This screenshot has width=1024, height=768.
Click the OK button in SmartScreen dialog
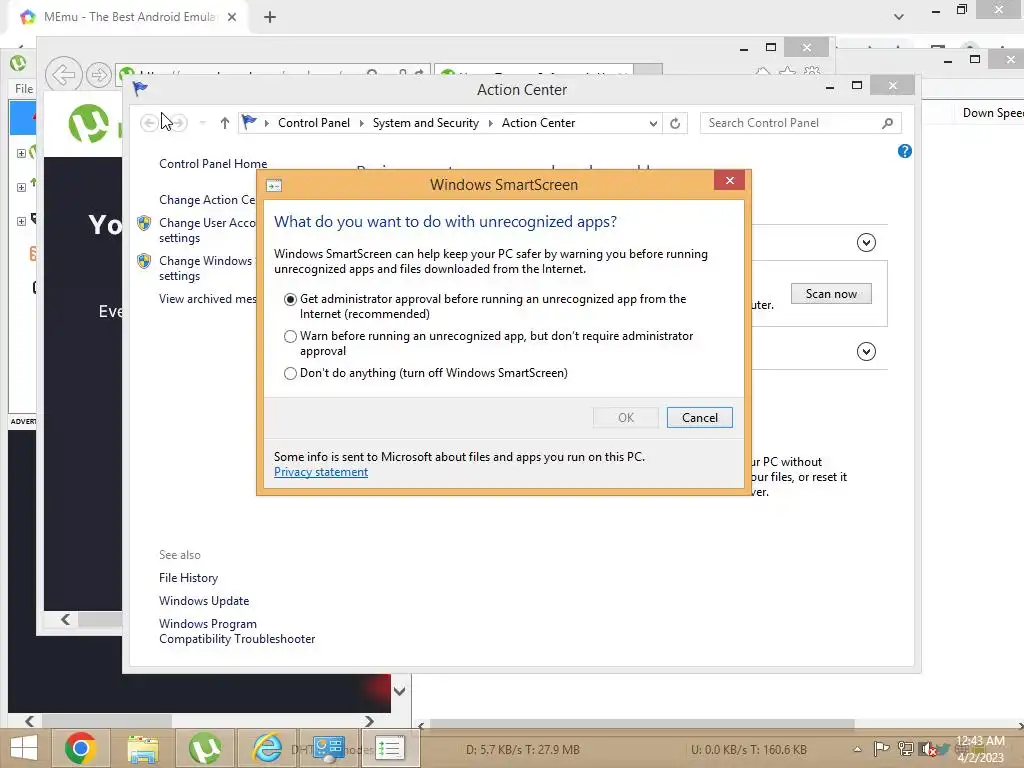[x=626, y=418]
